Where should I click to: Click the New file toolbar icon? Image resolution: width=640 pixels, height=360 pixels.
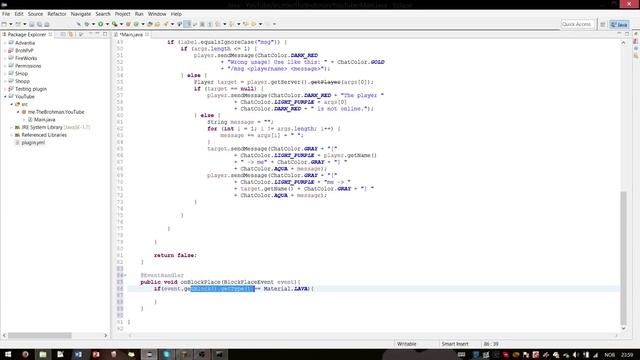tap(4, 24)
